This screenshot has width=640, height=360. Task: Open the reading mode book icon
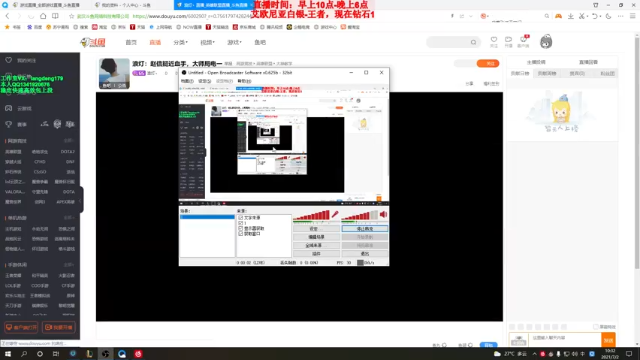click(55, 16)
